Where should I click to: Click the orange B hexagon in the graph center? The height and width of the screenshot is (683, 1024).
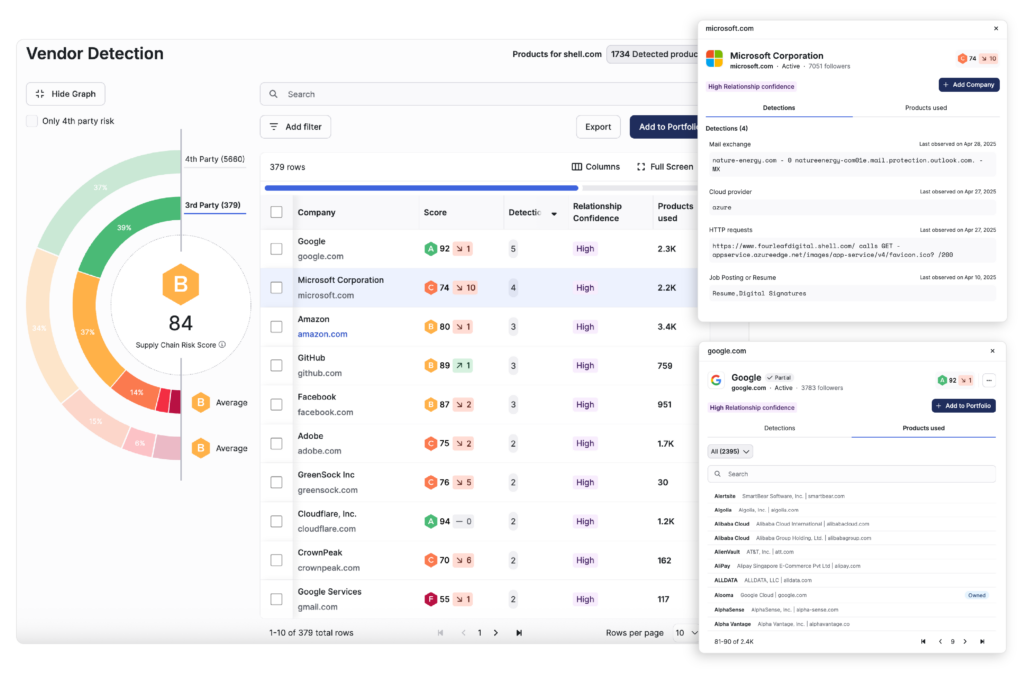click(x=180, y=284)
